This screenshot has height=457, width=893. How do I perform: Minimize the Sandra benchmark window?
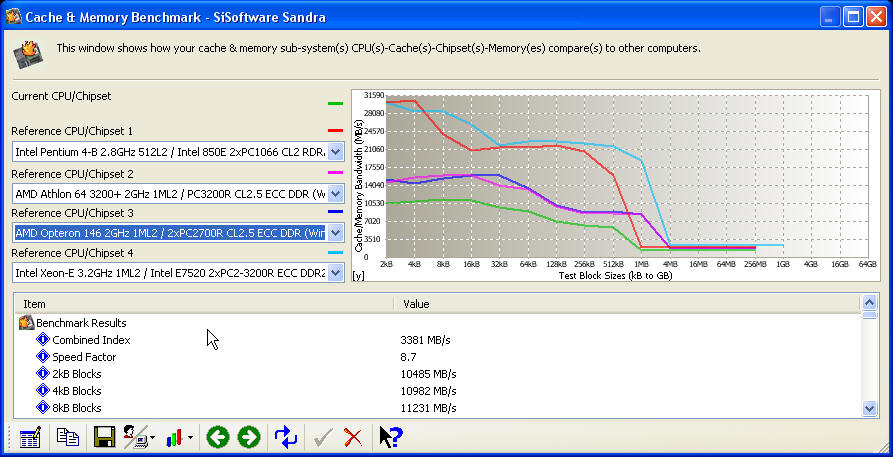[x=829, y=17]
